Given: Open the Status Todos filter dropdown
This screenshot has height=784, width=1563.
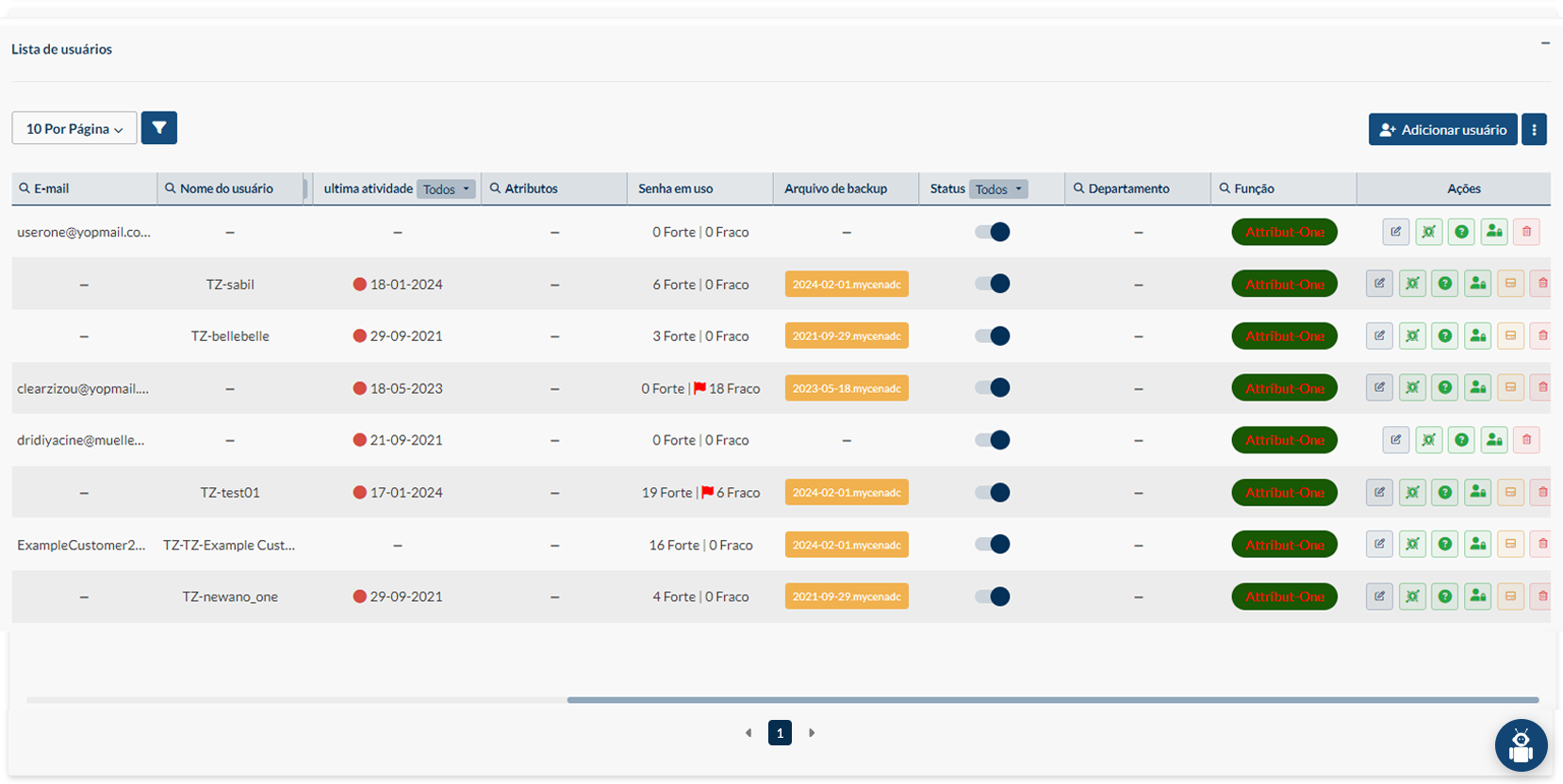Looking at the screenshot, I should pyautogui.click(x=998, y=189).
